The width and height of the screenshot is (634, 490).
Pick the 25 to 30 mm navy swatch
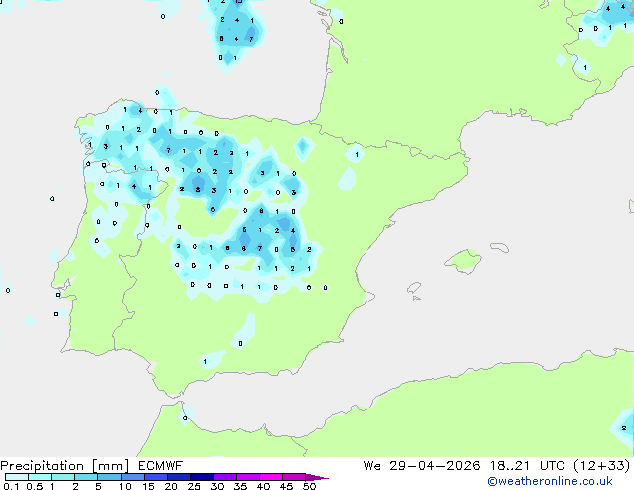point(201,477)
